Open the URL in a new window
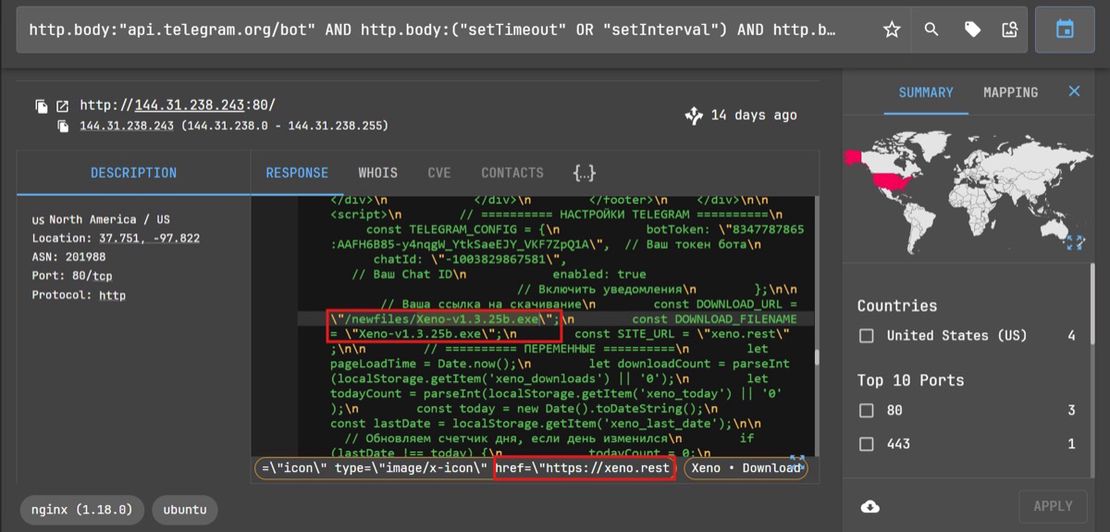This screenshot has width=1110, height=532. (x=62, y=107)
